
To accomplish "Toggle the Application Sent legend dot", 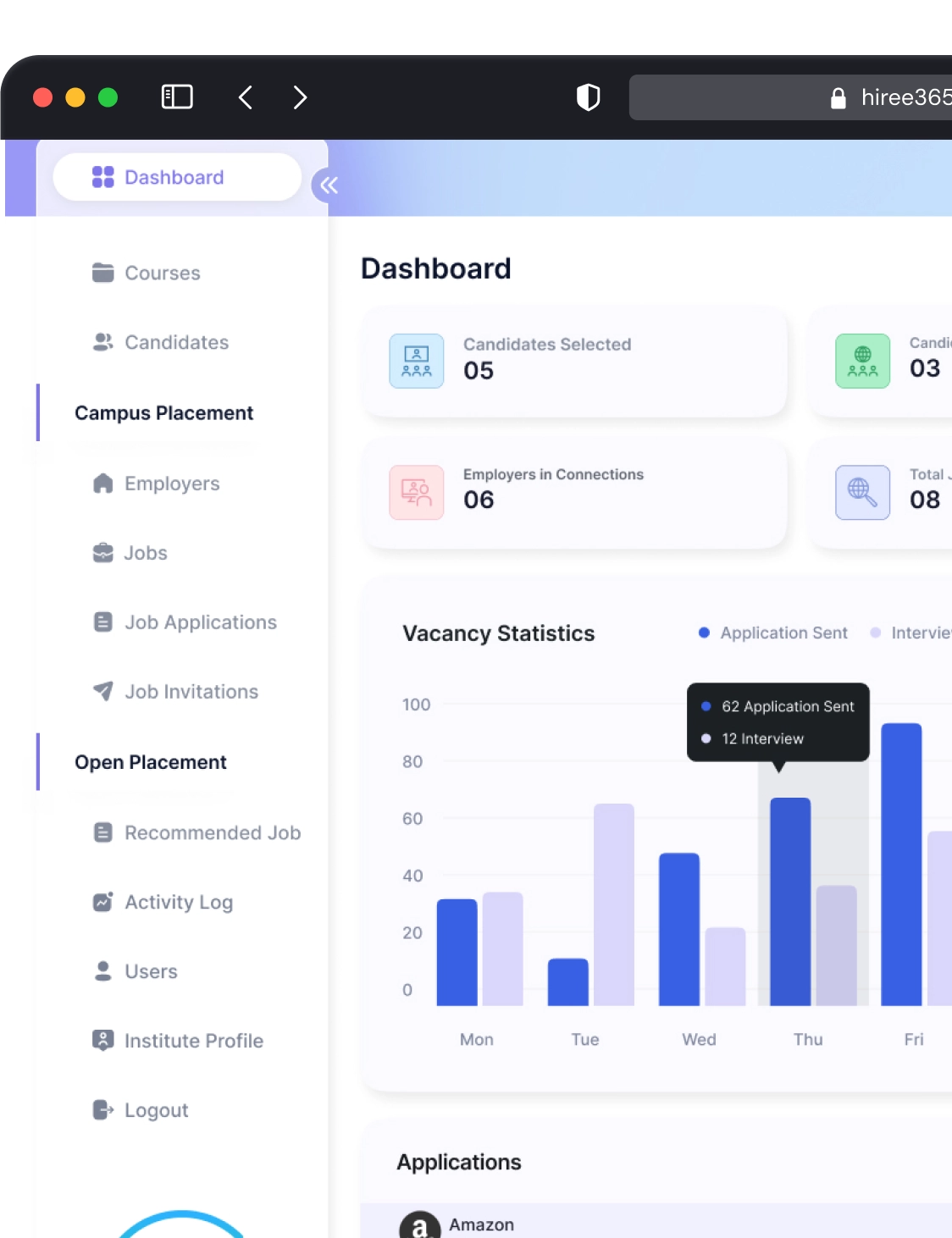I will pos(704,633).
